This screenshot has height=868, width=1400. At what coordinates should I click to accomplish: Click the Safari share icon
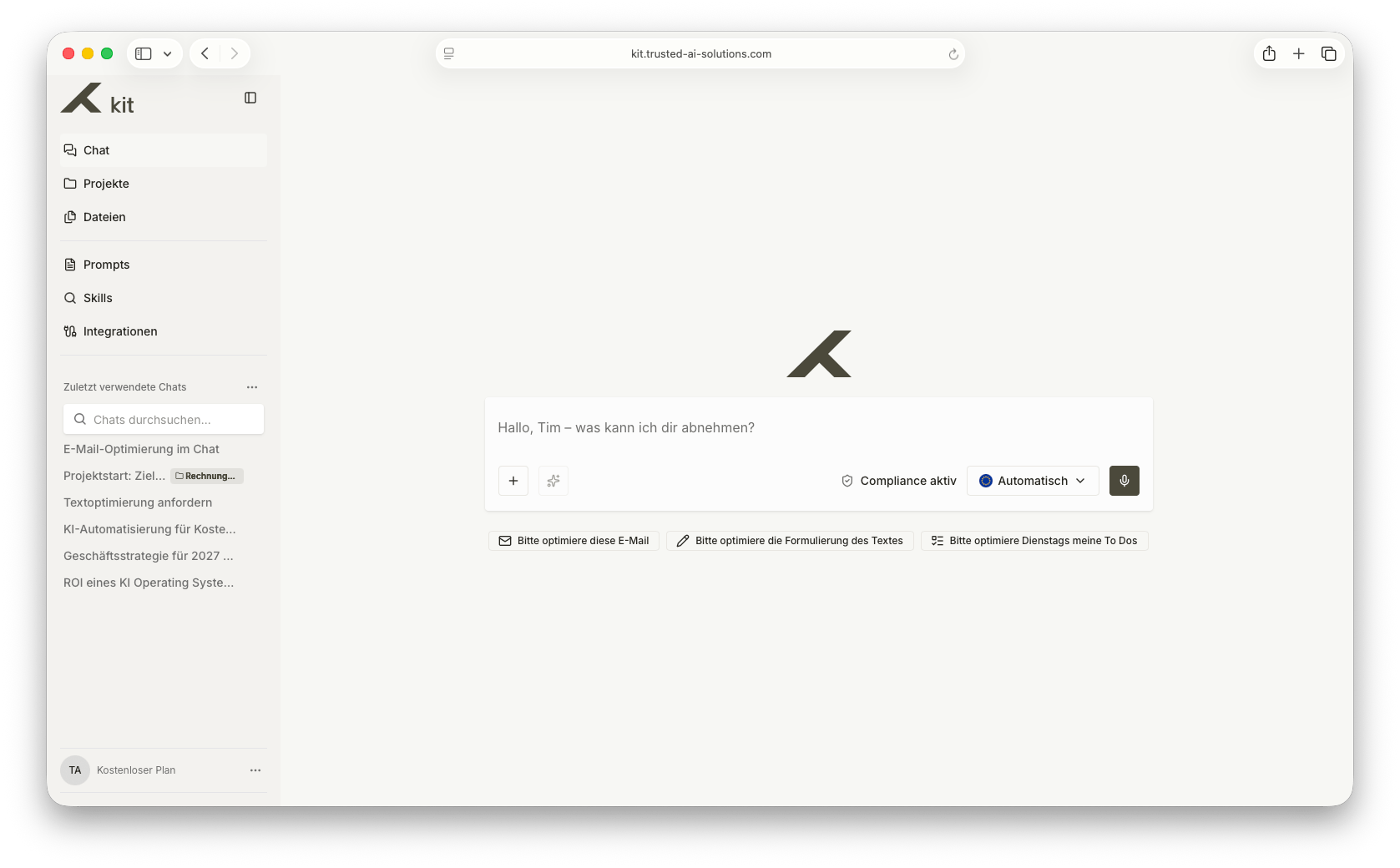coord(1269,53)
